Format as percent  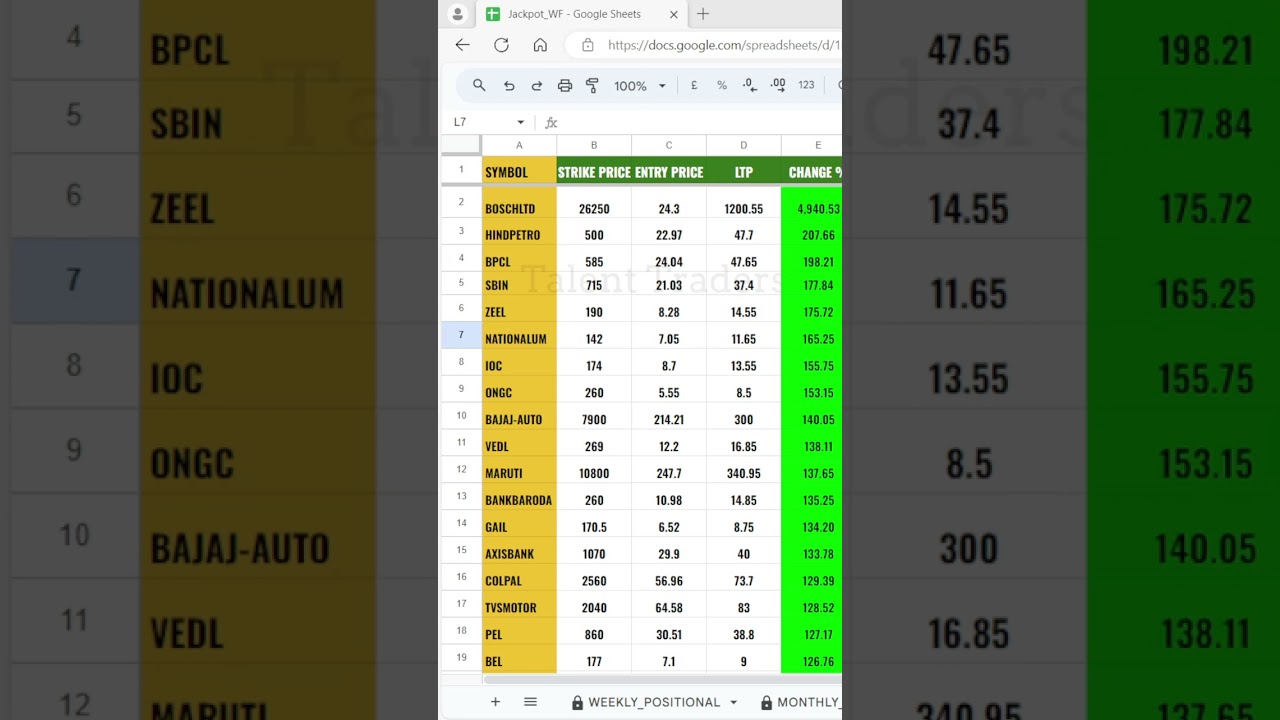tap(722, 86)
